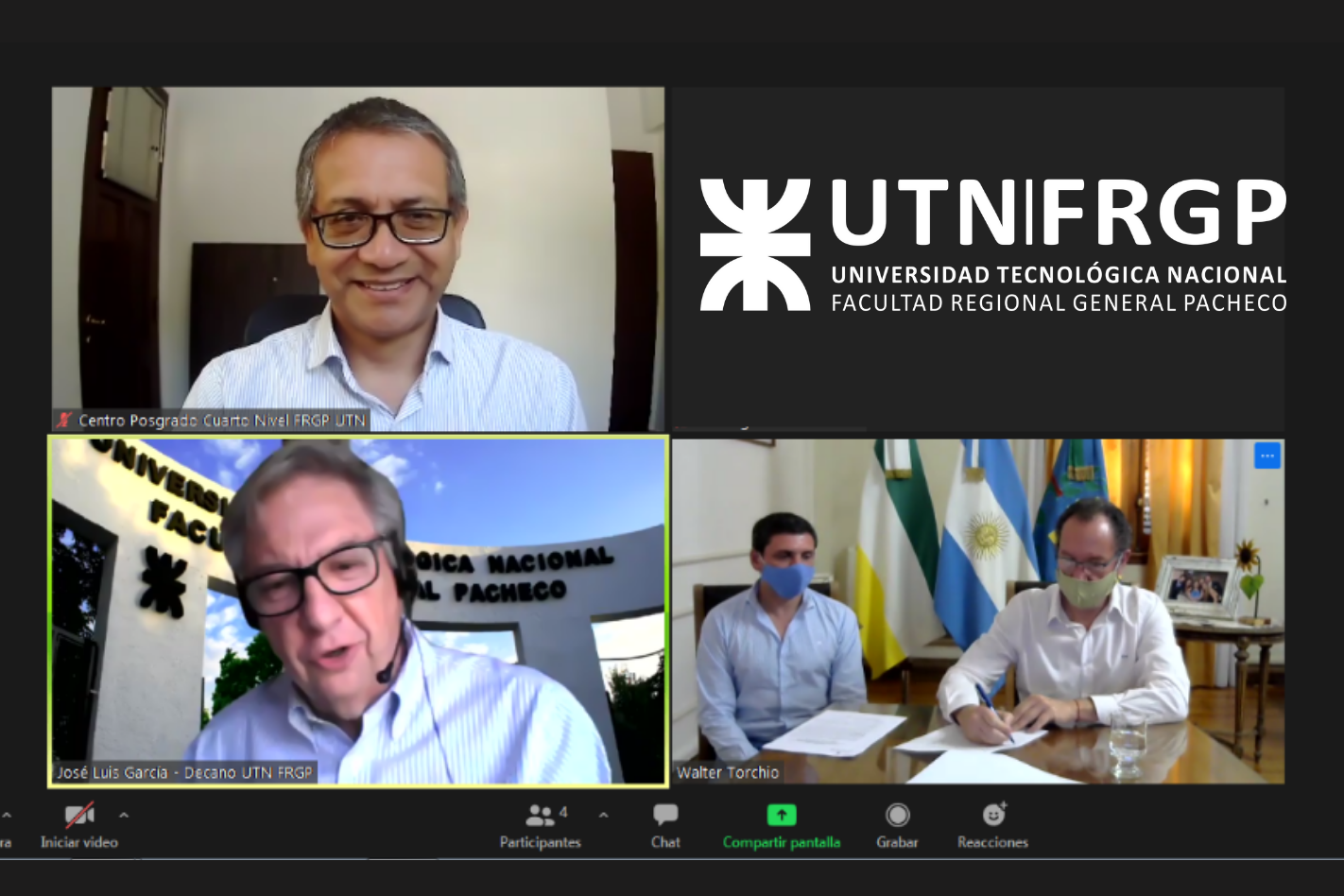
Task: Click Compartir pantalla share screen button
Action: point(781,825)
